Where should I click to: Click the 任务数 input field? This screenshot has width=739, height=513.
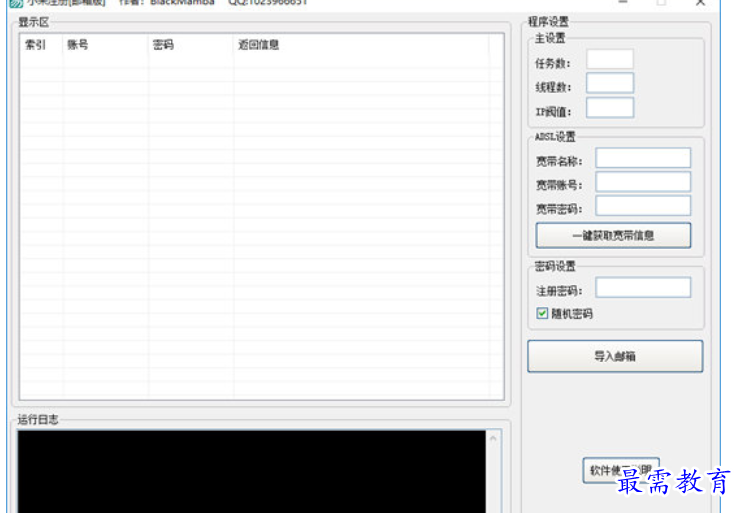(609, 59)
